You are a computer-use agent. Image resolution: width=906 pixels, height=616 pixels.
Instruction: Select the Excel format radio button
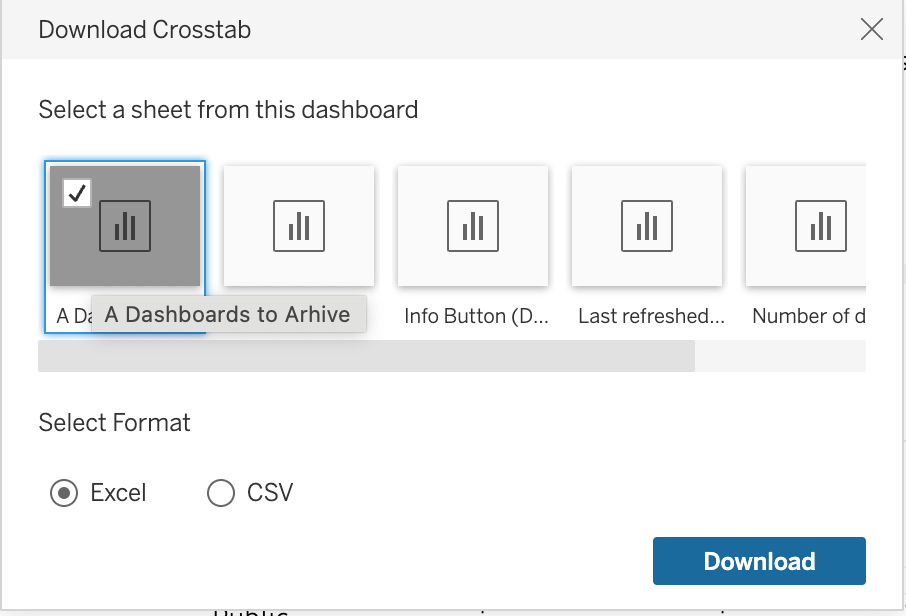coord(64,493)
